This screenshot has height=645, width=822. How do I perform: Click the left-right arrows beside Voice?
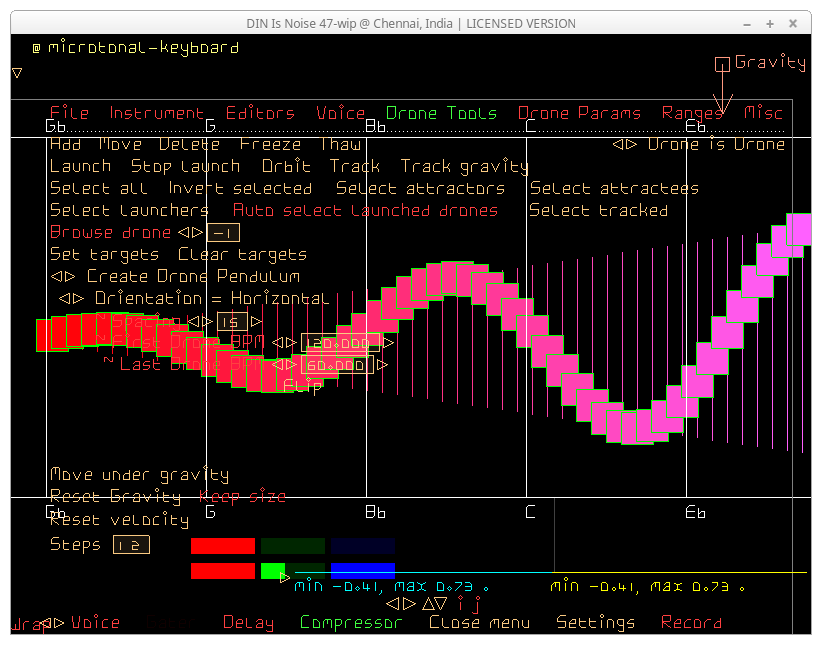52,622
